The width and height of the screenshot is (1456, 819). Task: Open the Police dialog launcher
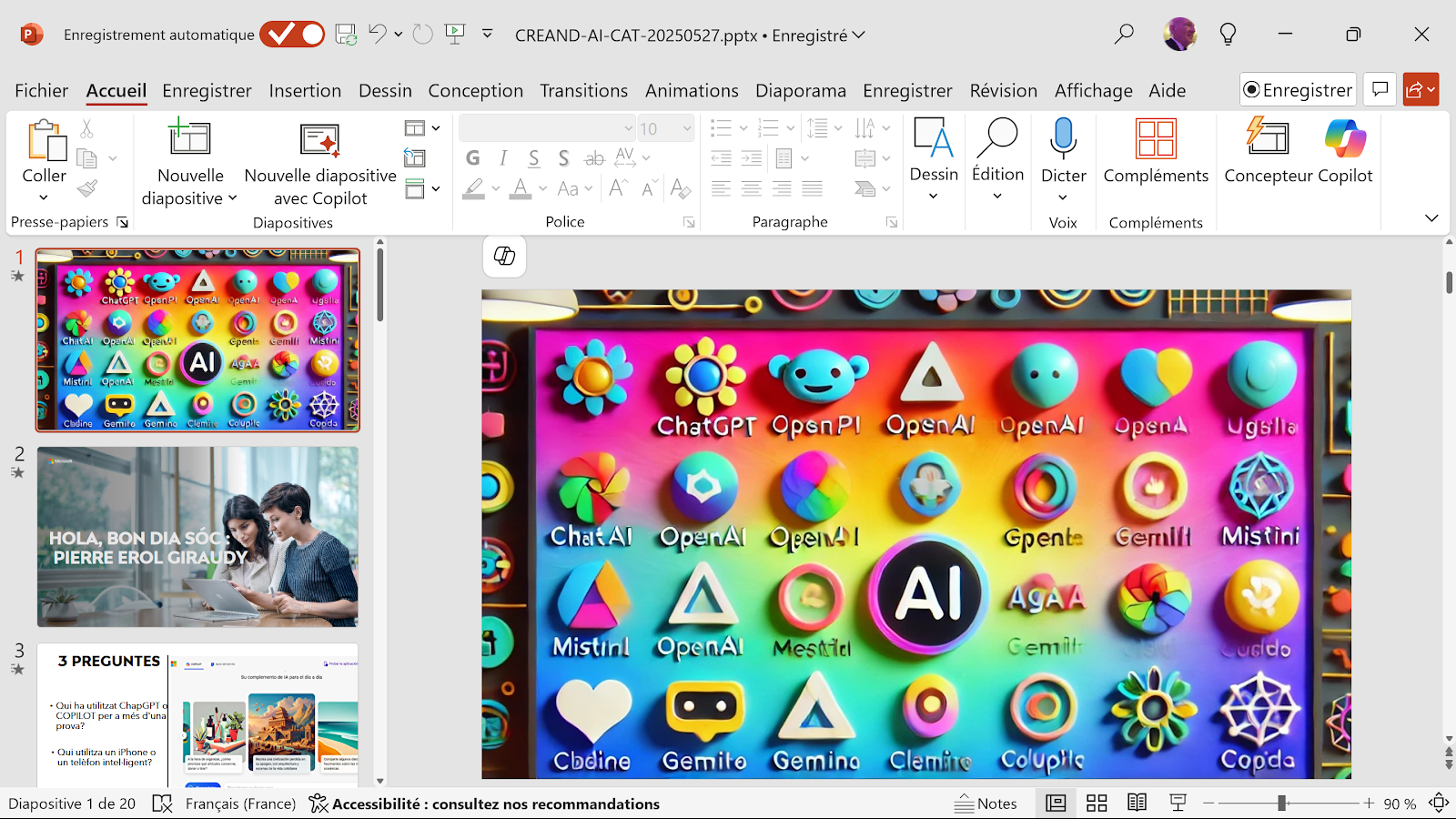click(689, 222)
